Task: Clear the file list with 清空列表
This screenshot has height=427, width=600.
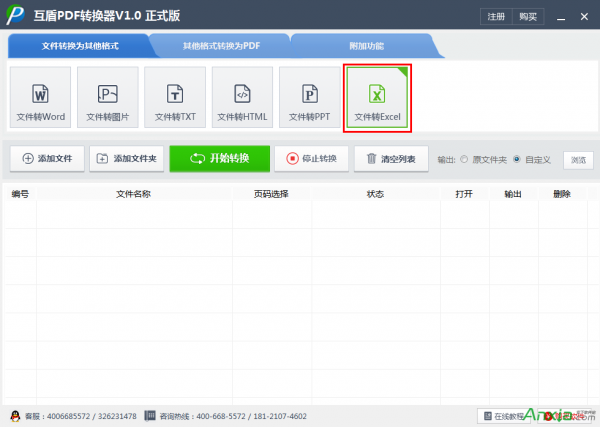Action: click(391, 158)
